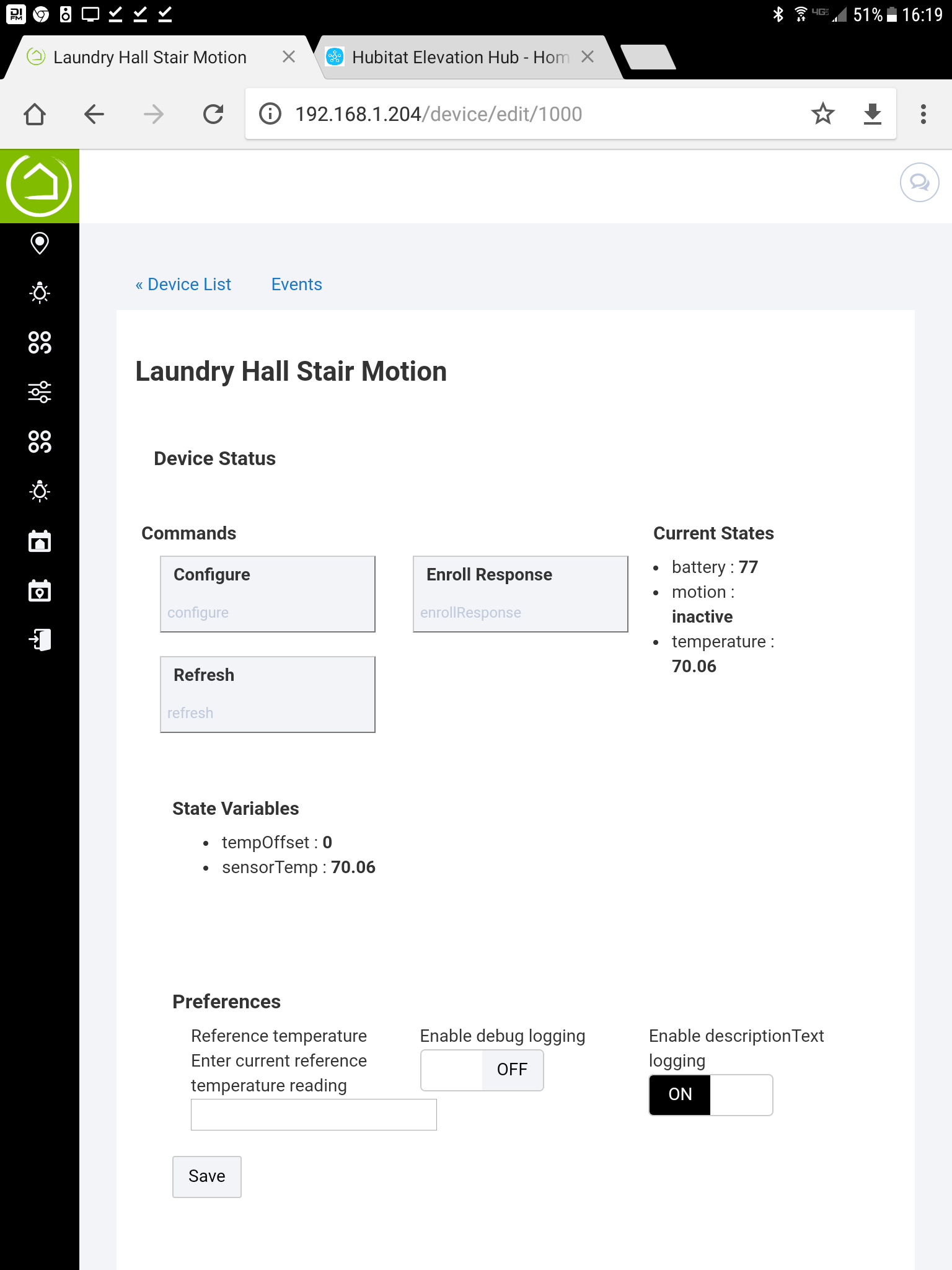Click the Laundry Hall Stair Motion heading

coord(291,371)
